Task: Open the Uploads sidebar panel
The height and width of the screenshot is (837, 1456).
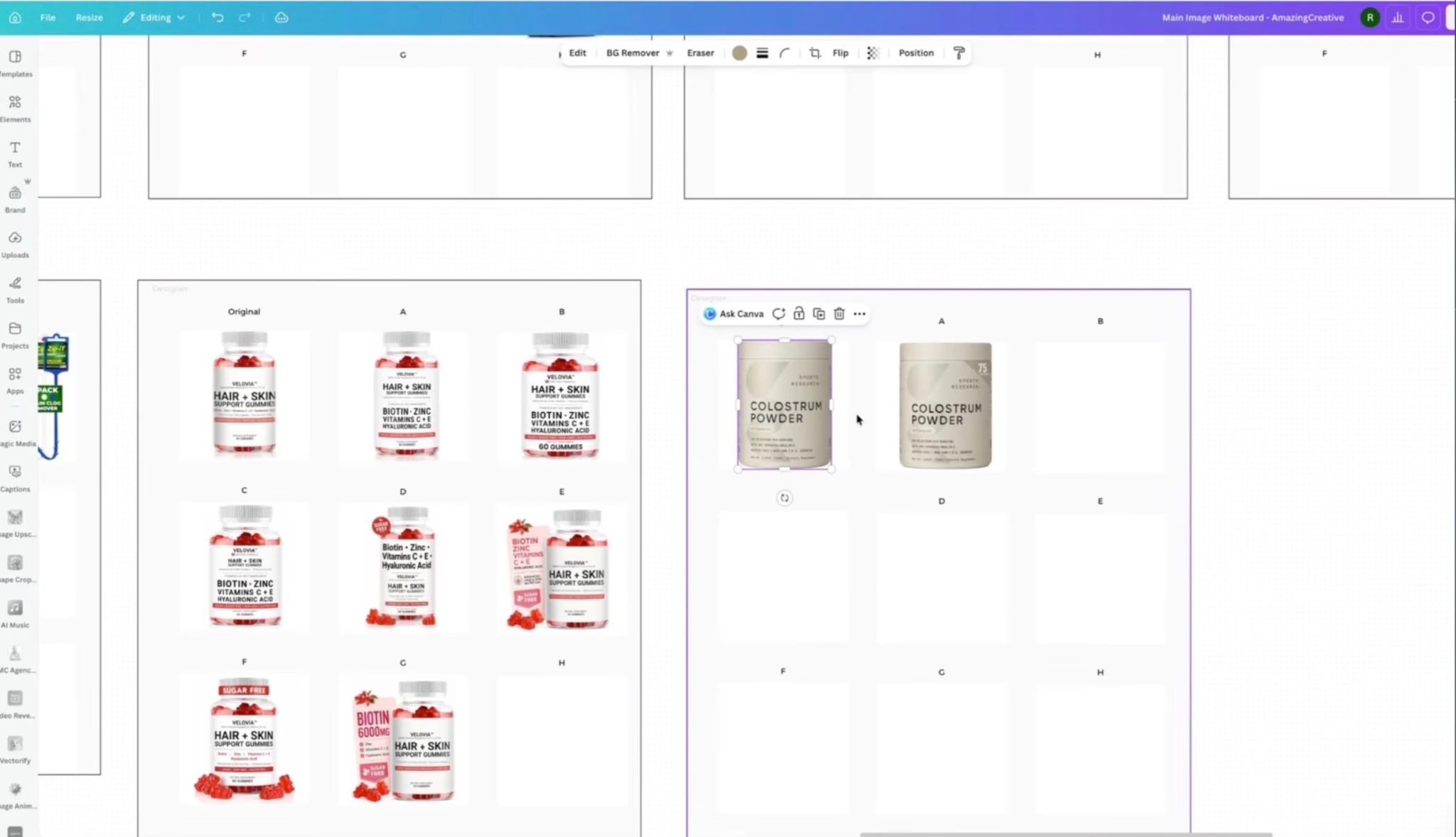Action: [15, 244]
